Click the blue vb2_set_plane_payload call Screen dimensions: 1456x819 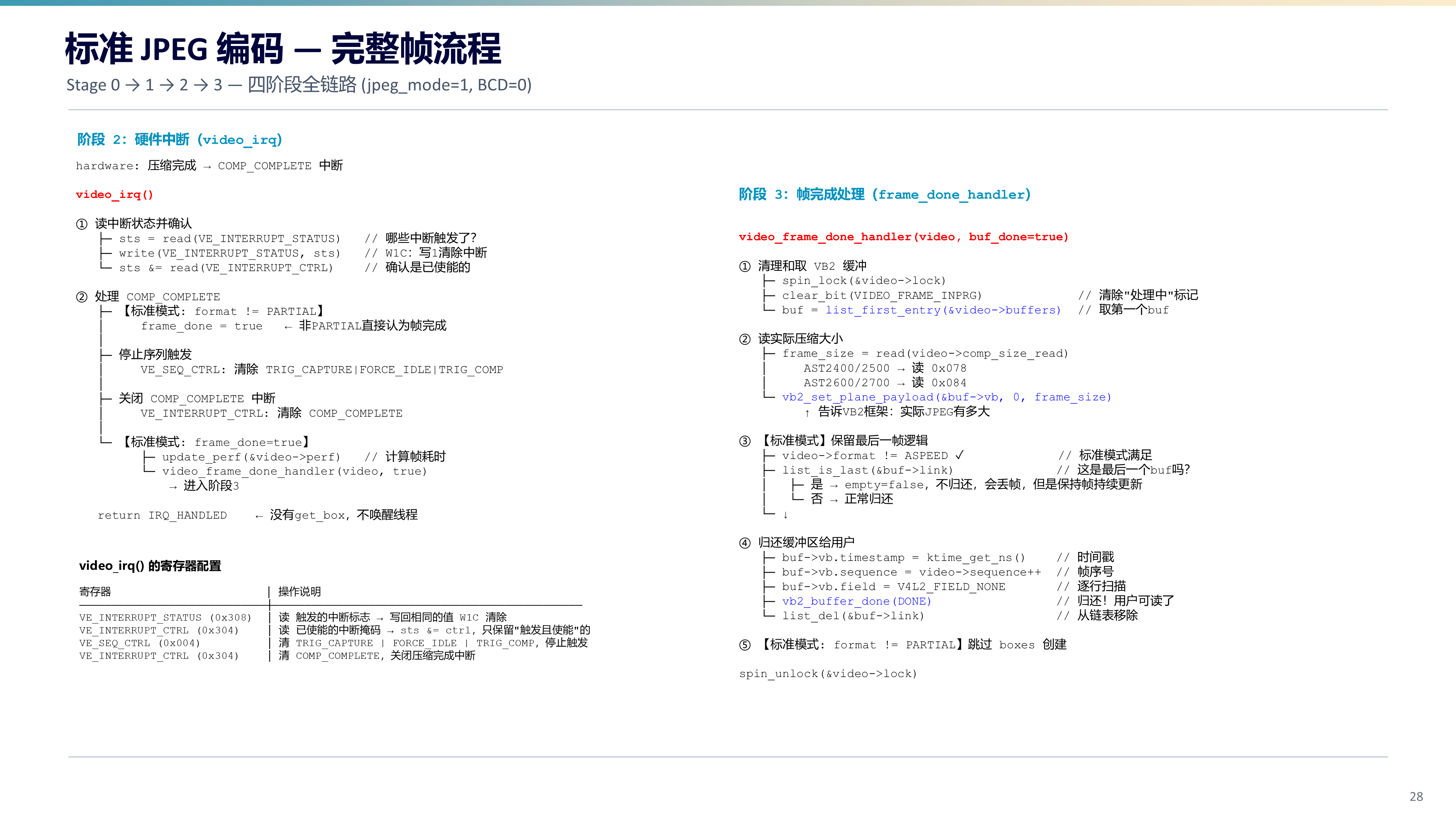click(947, 397)
